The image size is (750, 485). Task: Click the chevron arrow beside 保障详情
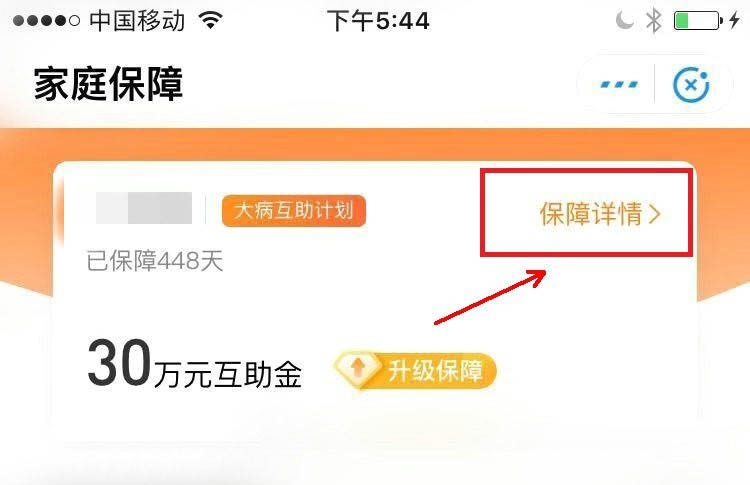654,214
